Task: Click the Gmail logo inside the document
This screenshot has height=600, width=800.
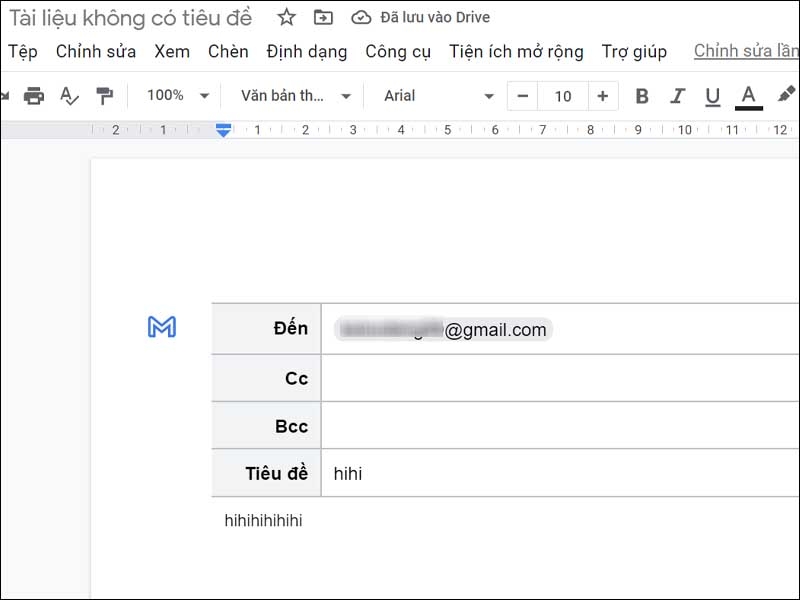Action: 162,327
